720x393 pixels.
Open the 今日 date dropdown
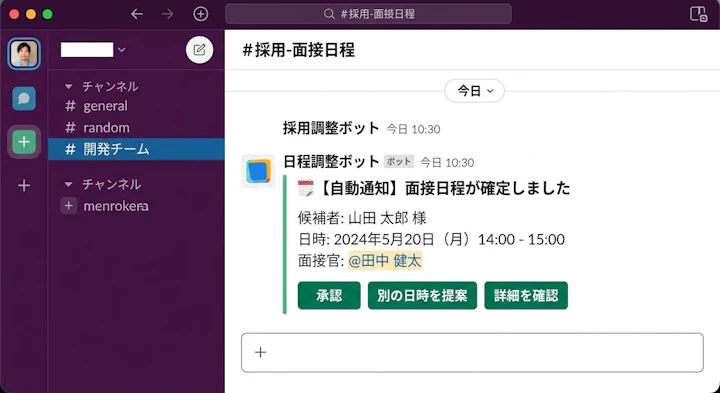[474, 91]
